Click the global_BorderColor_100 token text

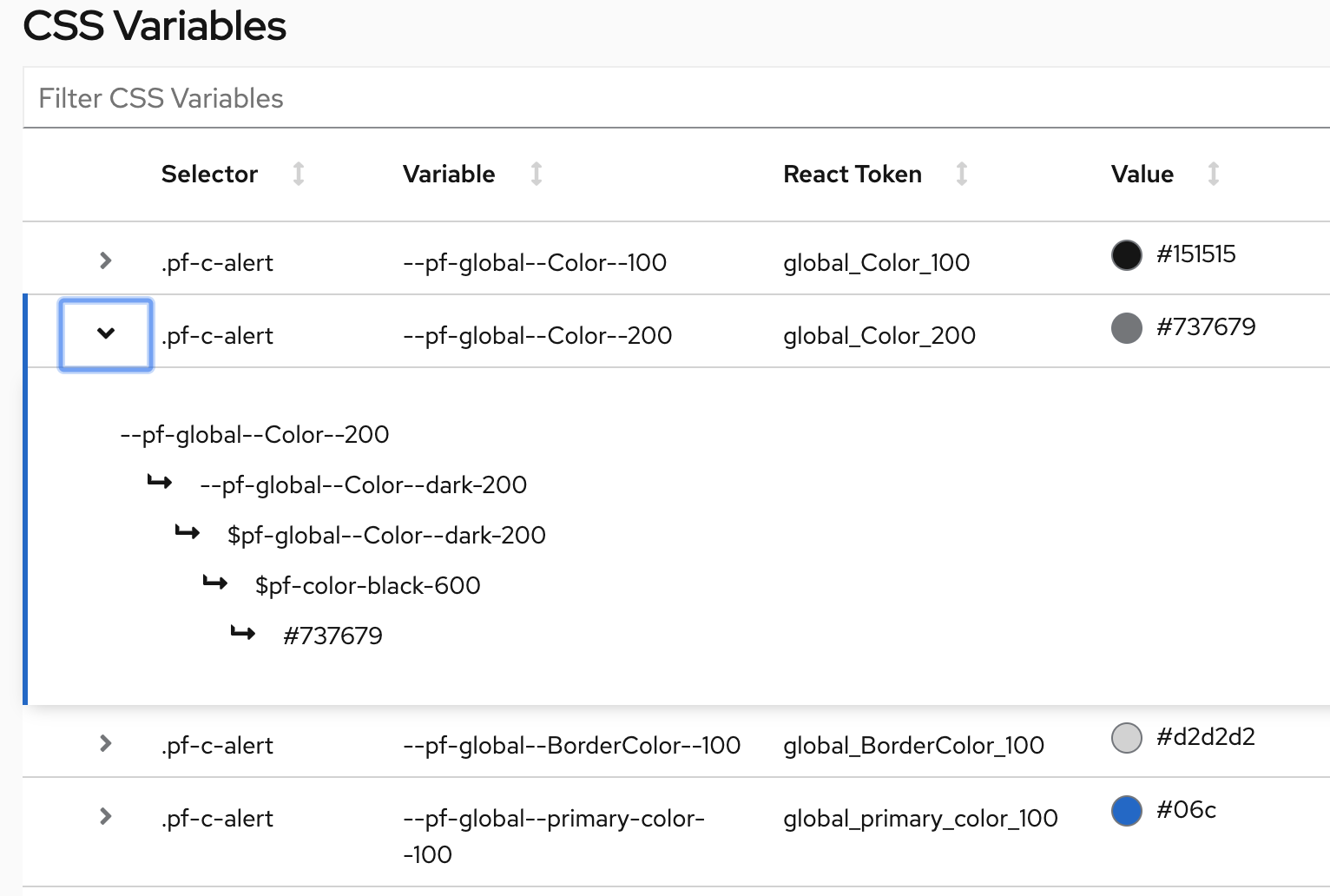[x=913, y=746]
